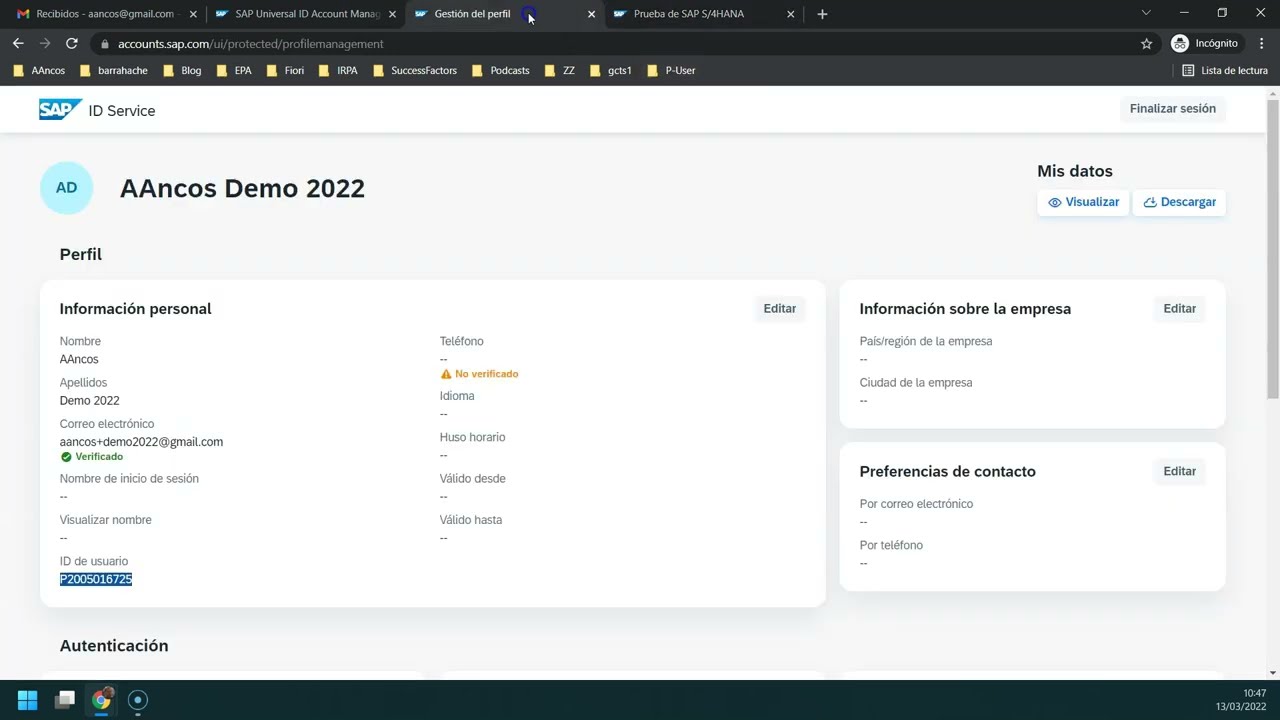1280x720 pixels.
Task: Open the Fiori bookmark folder
Action: tap(285, 71)
